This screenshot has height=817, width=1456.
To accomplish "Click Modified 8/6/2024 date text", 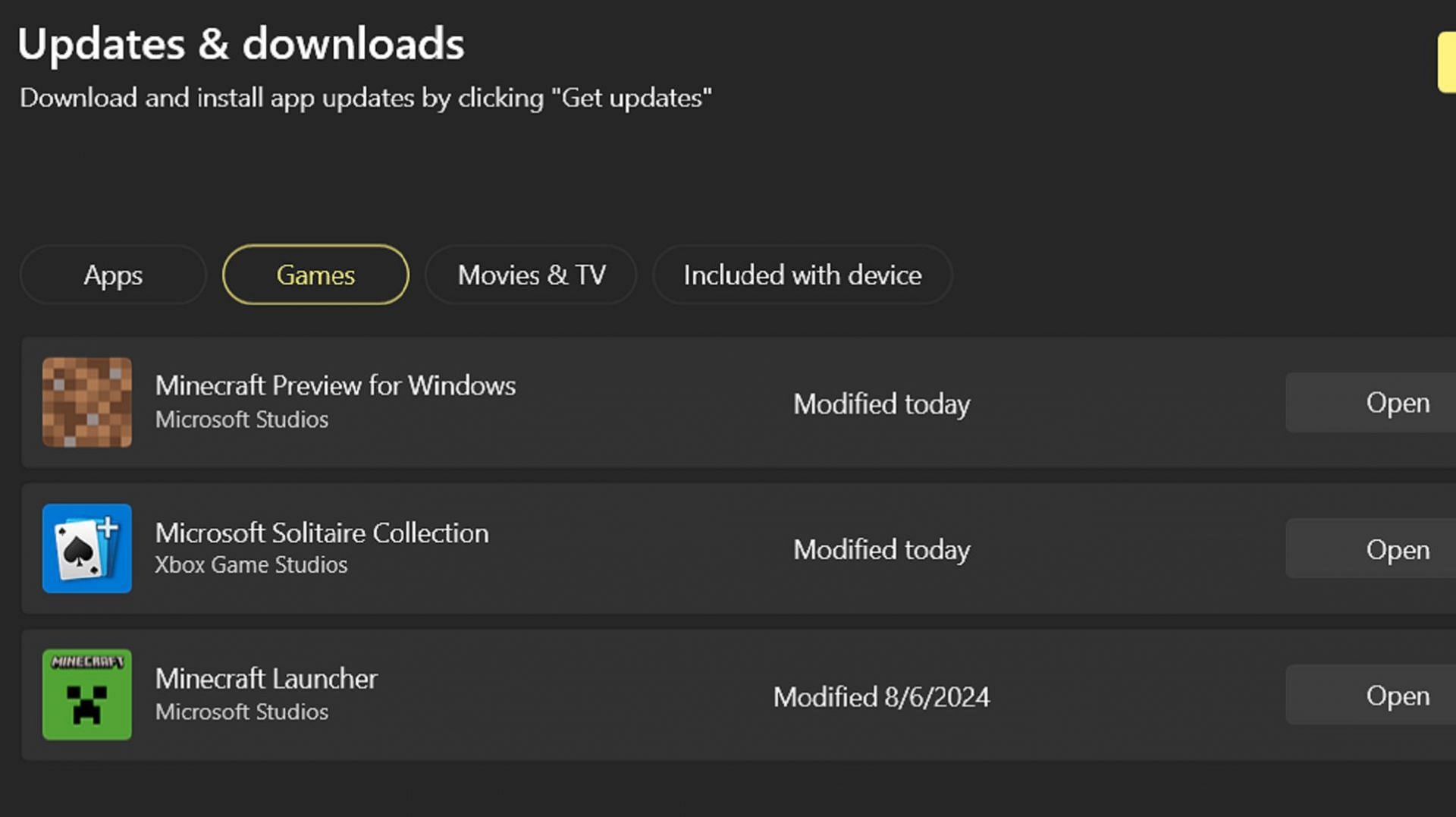I will [x=881, y=696].
